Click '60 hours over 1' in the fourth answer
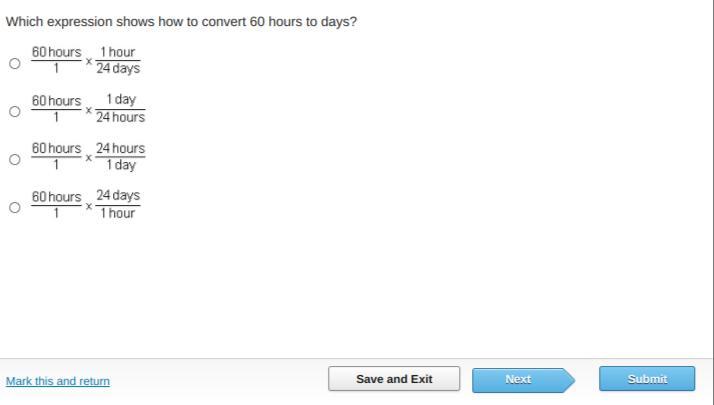 coord(56,205)
